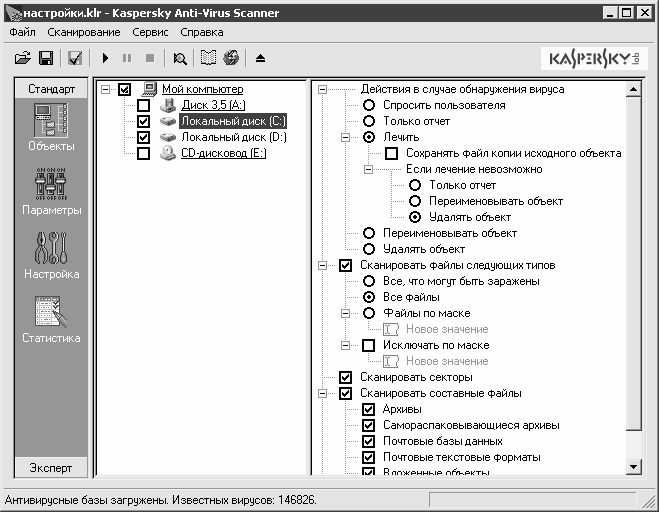Click the globe icon in the toolbar
This screenshot has height=512, width=659.
231,58
